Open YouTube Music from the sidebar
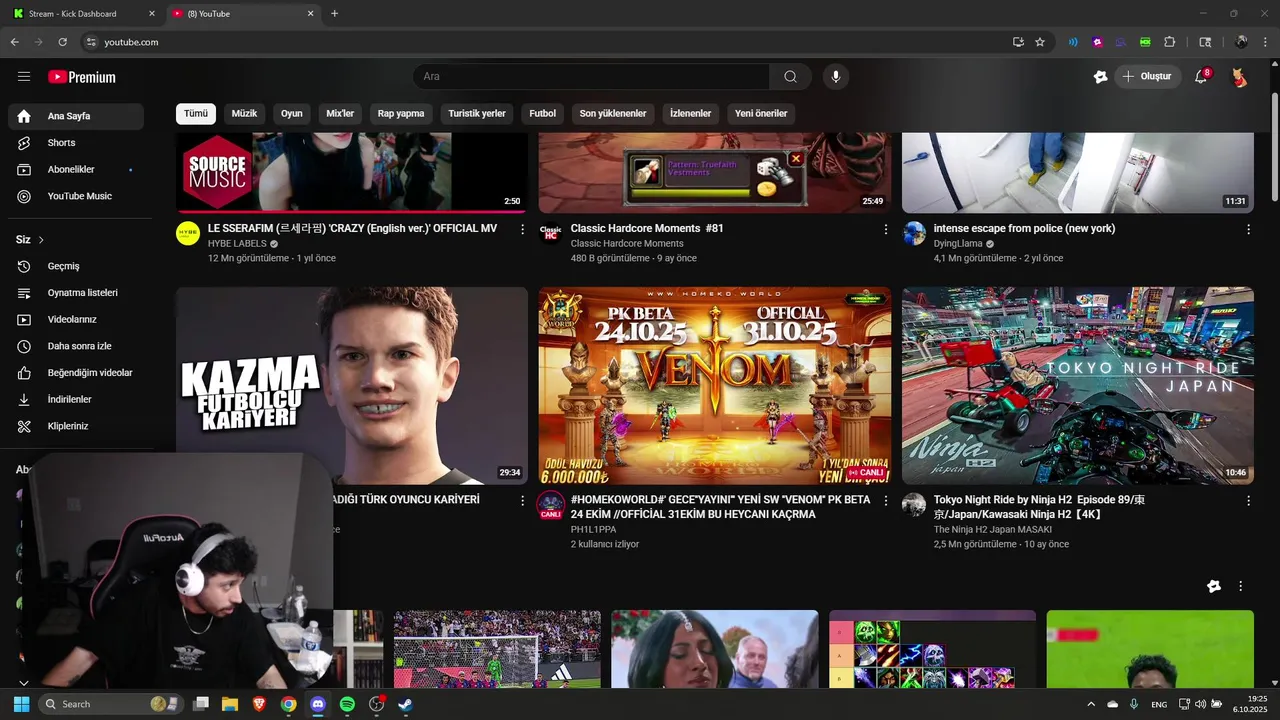 tap(76, 196)
